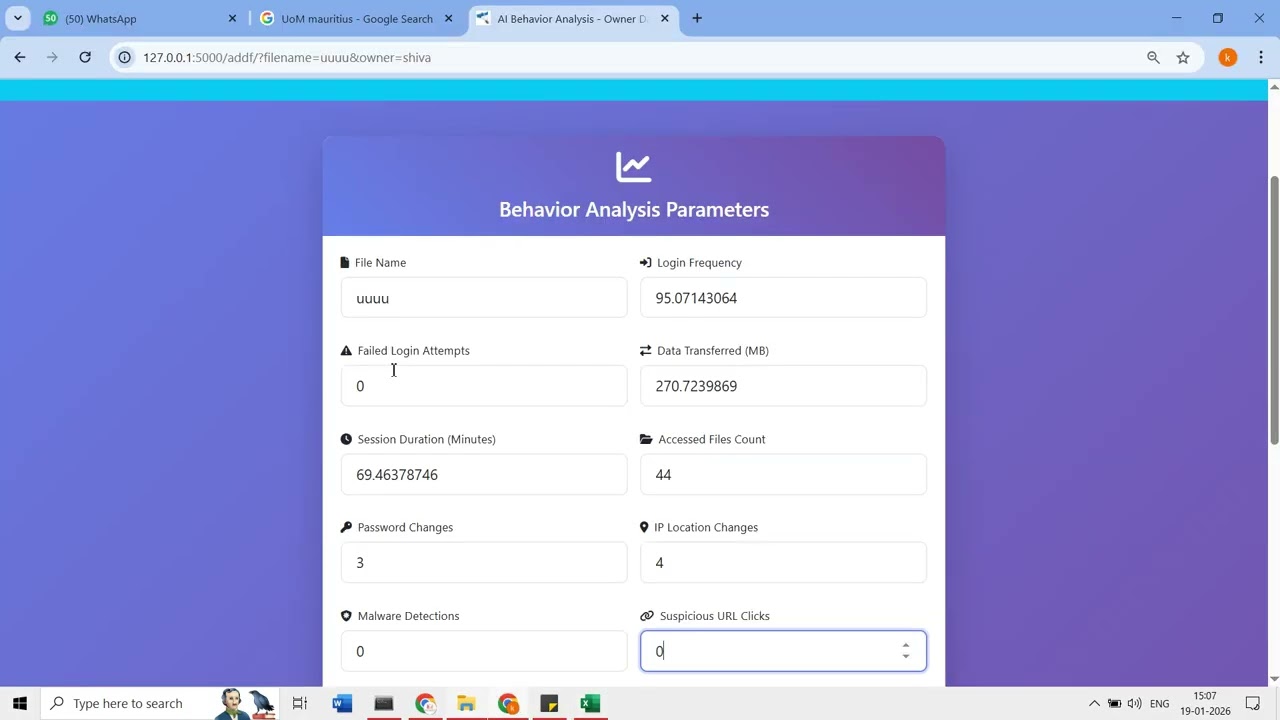Open the sticky notes app on the taskbar
Screen dimensions: 1280x720
tap(549, 703)
